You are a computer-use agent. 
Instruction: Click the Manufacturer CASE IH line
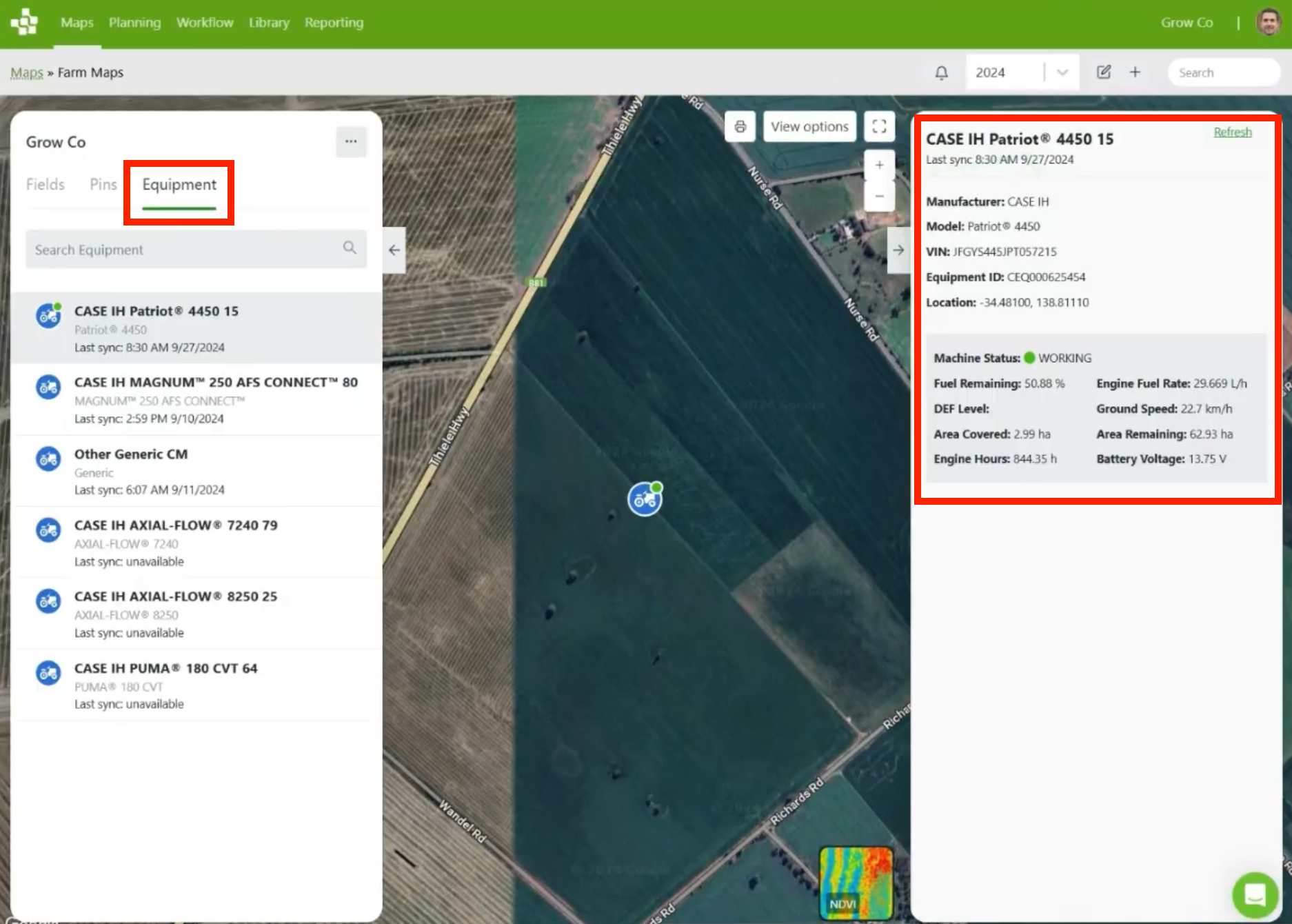(x=987, y=202)
